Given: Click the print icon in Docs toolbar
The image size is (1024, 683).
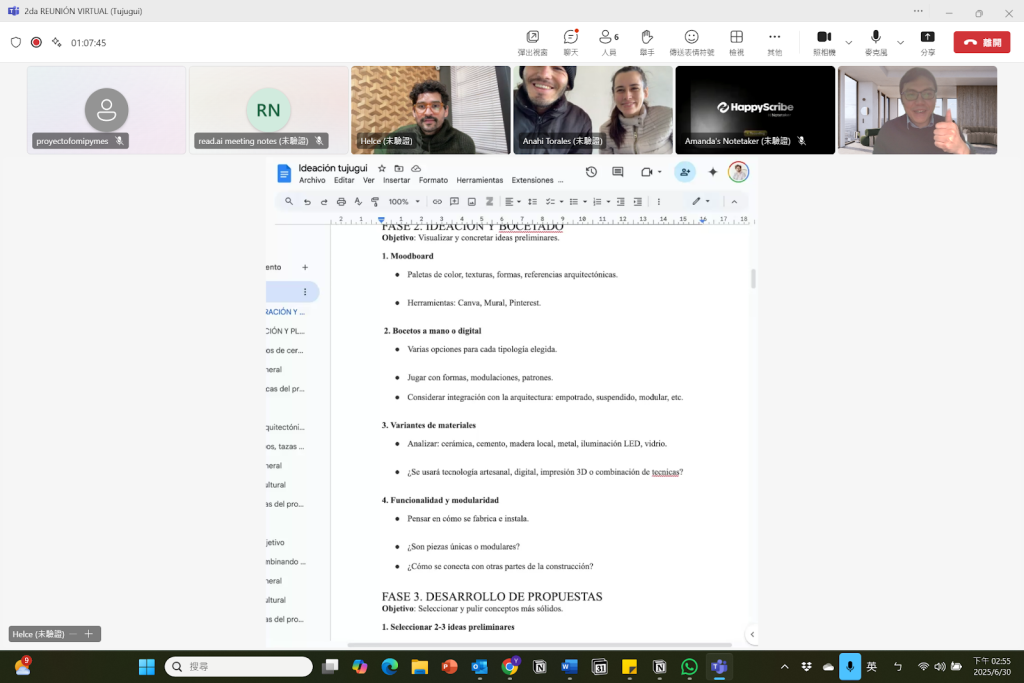Looking at the screenshot, I should [x=341, y=201].
